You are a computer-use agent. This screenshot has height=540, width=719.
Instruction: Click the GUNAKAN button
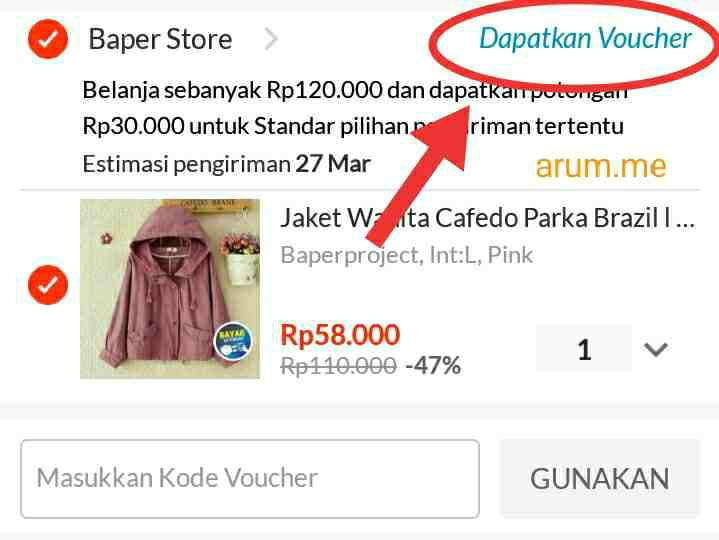(600, 479)
